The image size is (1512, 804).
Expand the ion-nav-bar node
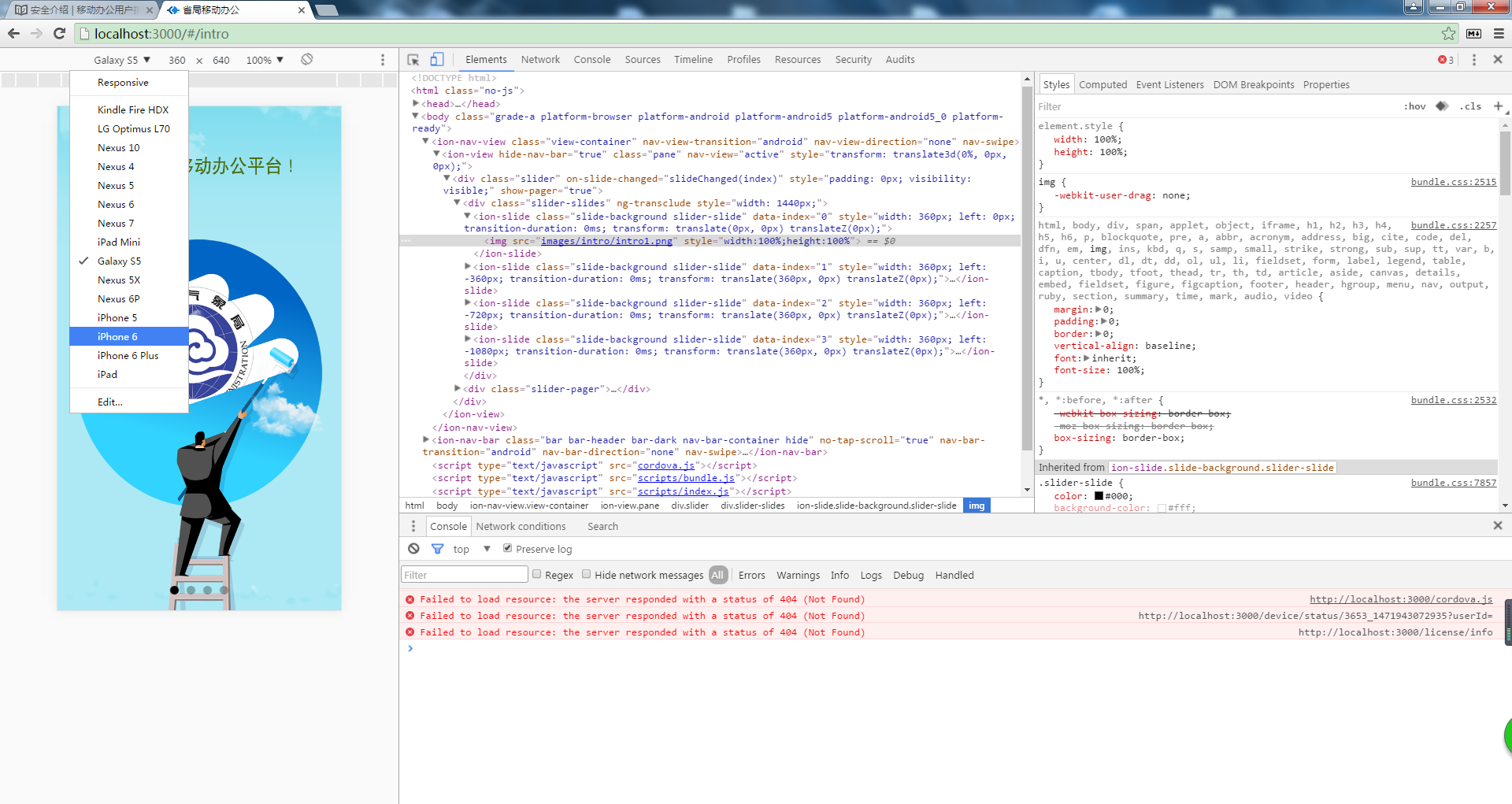pos(426,439)
